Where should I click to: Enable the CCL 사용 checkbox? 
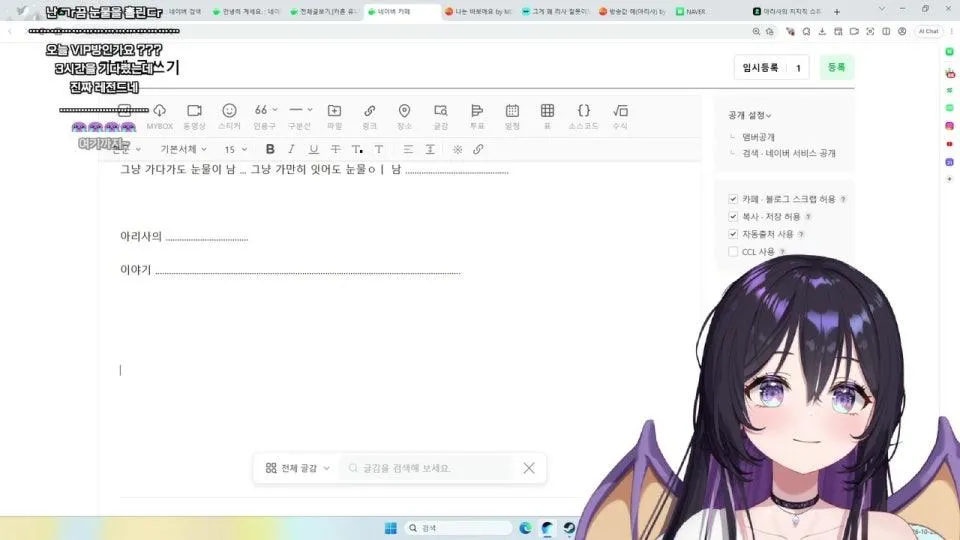click(733, 251)
